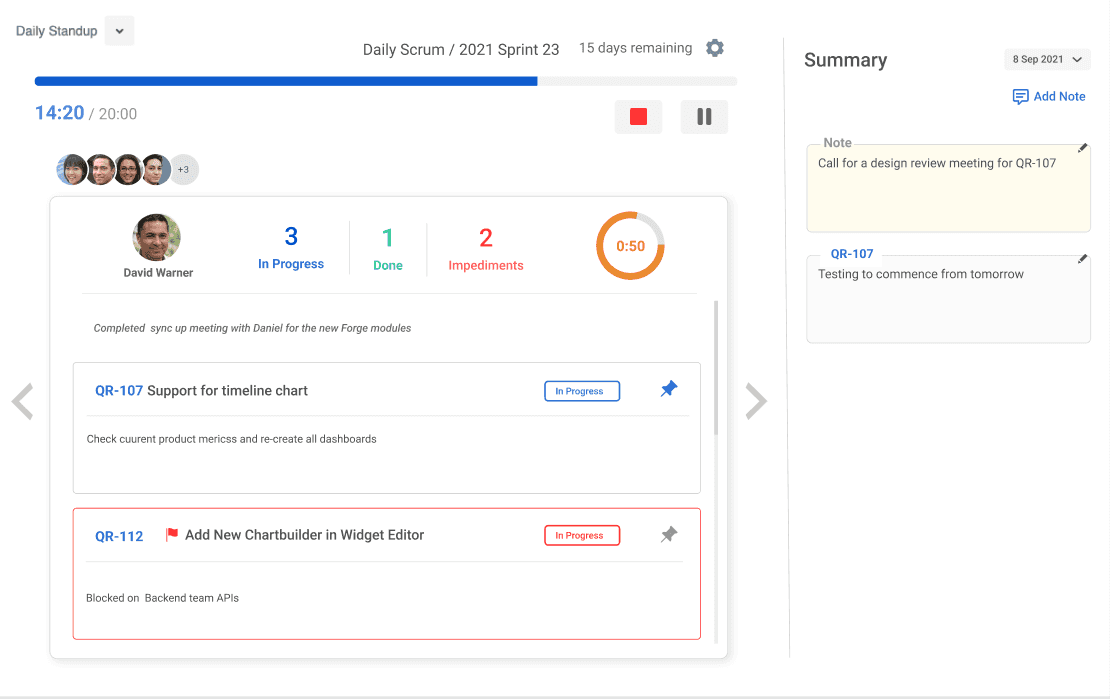Click the red impediment flag on QR-112
The image size is (1110, 699).
point(171,533)
